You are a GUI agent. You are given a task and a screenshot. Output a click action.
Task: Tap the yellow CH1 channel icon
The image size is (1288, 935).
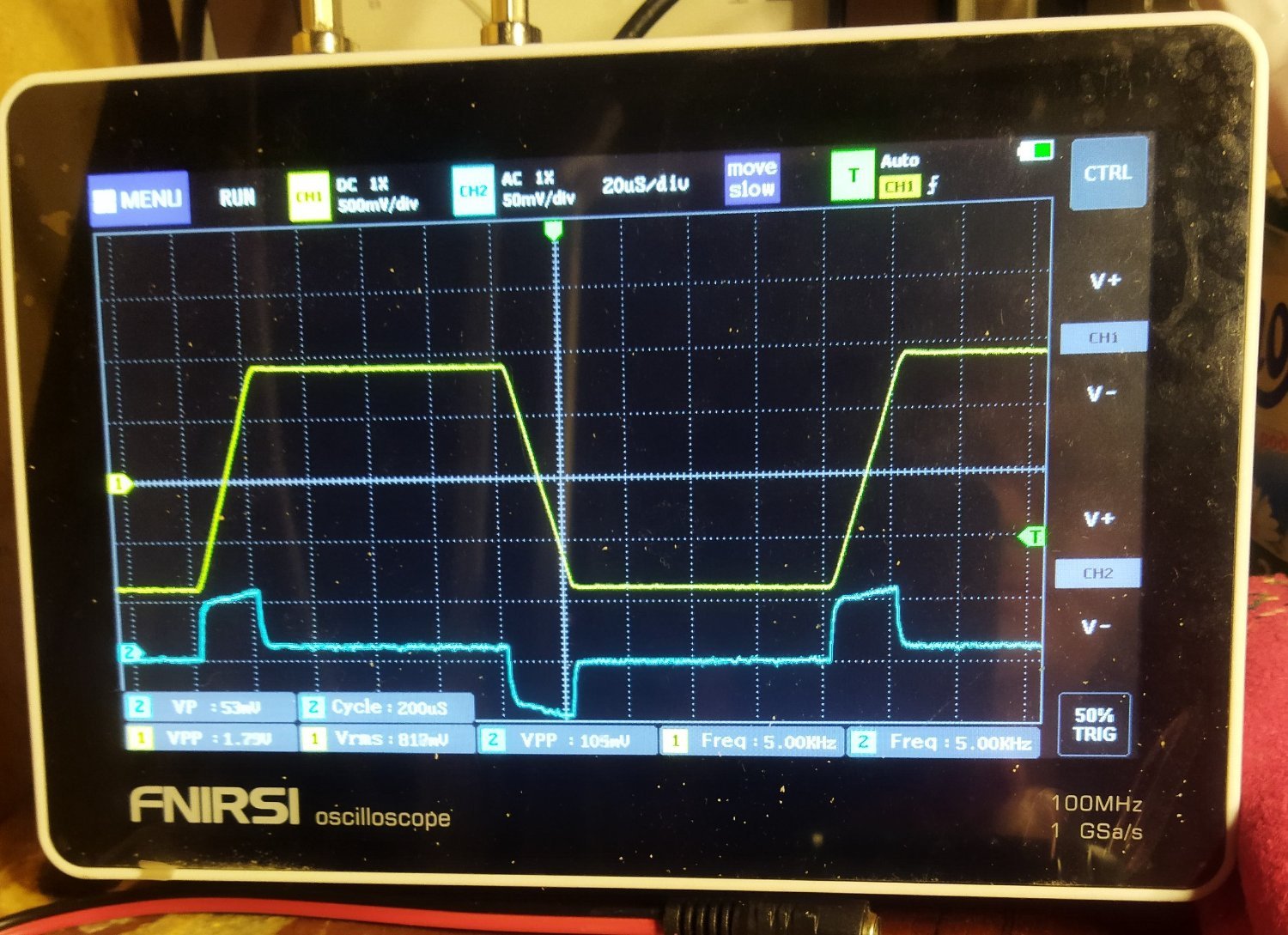(308, 196)
